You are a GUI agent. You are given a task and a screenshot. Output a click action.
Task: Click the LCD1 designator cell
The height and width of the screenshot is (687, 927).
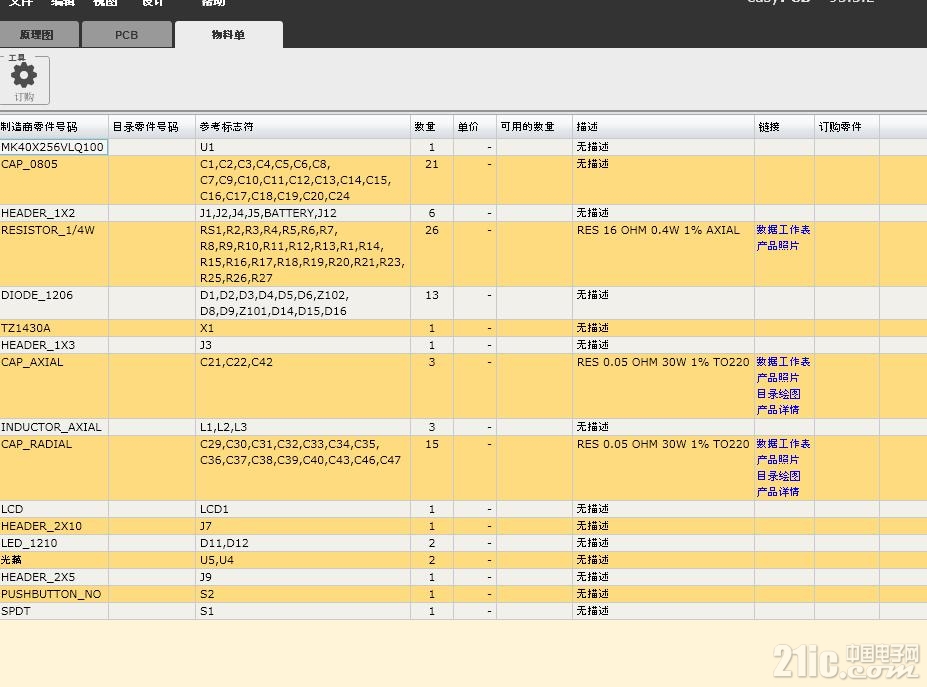303,509
